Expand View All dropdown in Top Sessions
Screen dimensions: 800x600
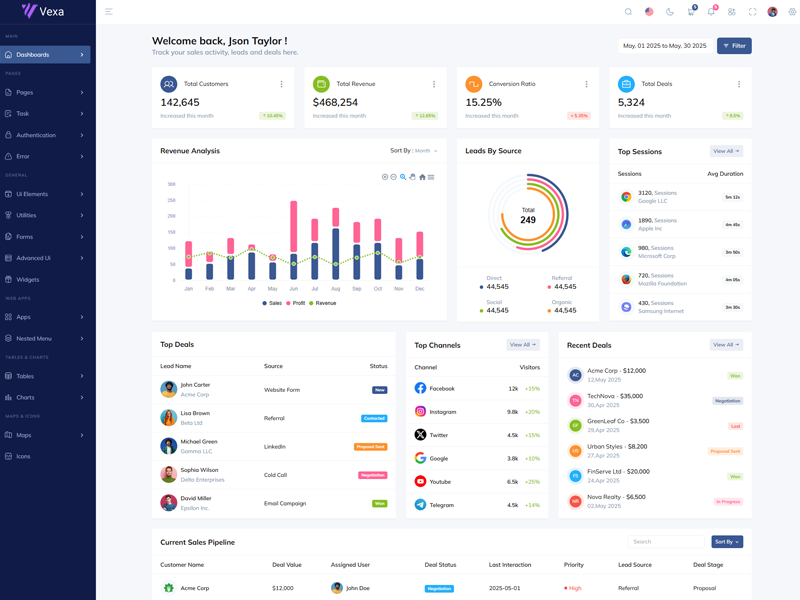point(726,151)
